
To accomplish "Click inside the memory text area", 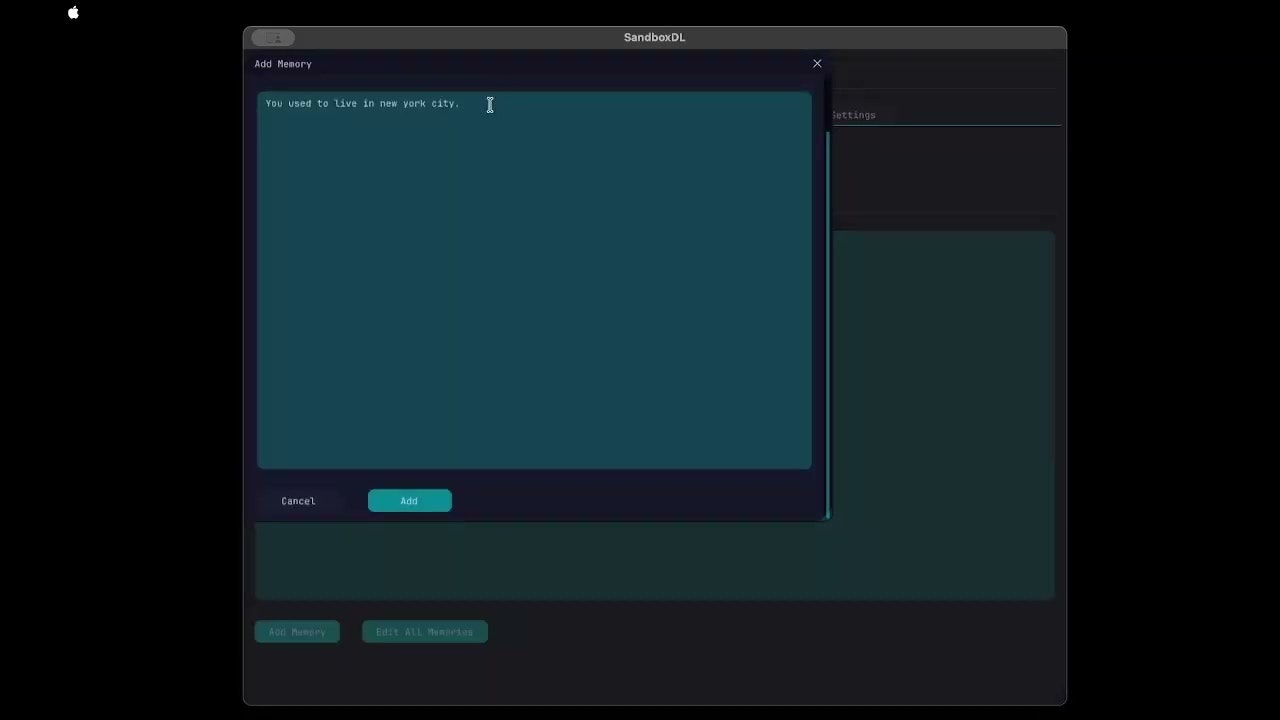I will [535, 280].
